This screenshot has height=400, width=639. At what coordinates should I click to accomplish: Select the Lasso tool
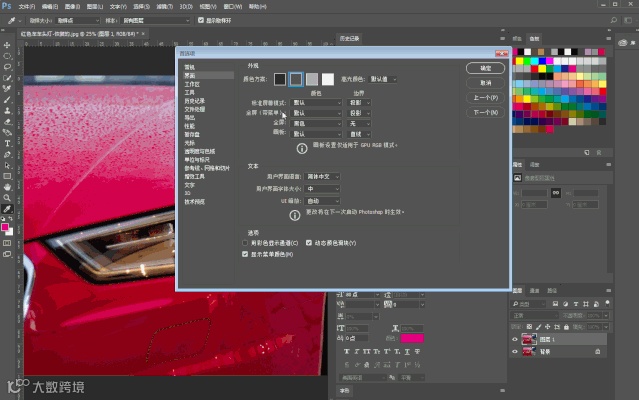point(7,67)
